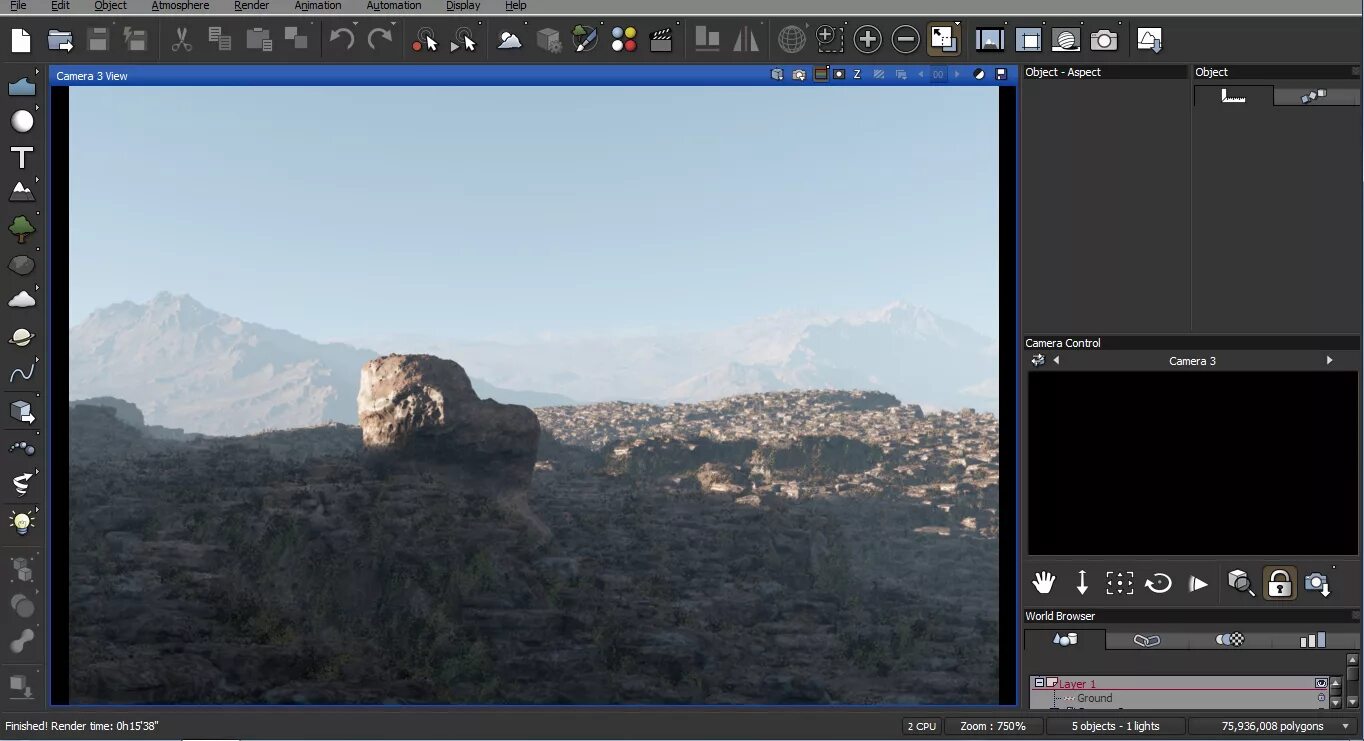The image size is (1364, 741).
Task: Click the 2 CPU status indicator
Action: 920,726
